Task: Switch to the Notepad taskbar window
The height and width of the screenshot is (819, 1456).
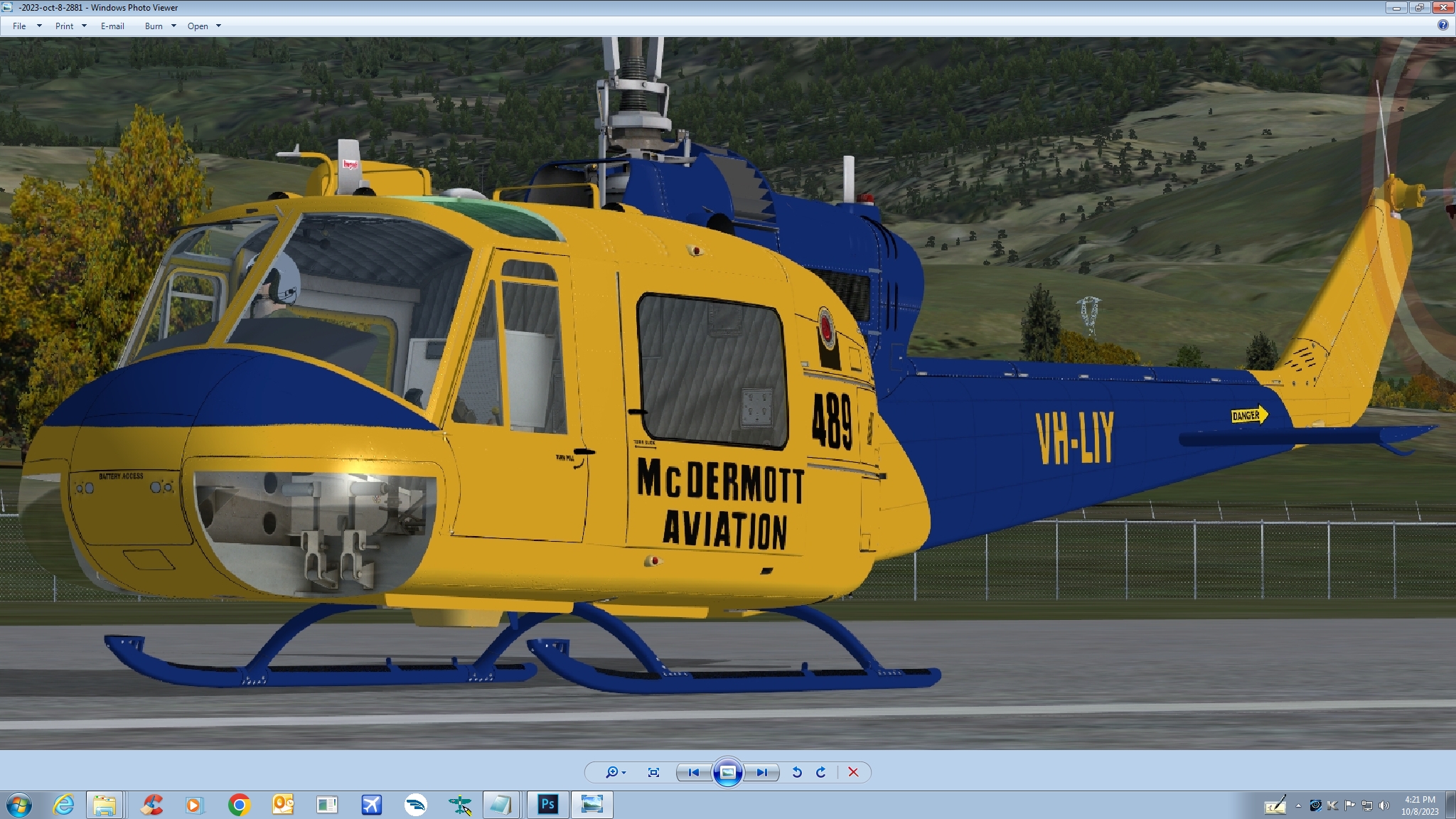Action: [501, 805]
